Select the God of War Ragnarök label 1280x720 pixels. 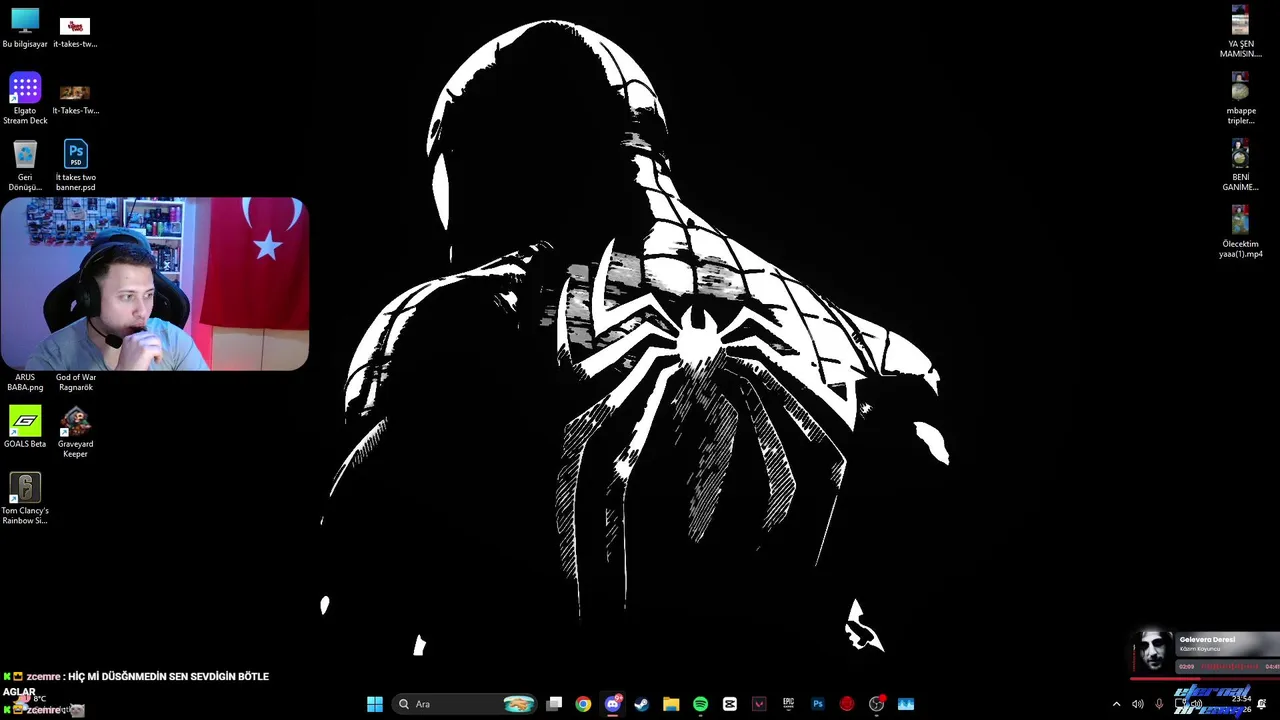75,382
